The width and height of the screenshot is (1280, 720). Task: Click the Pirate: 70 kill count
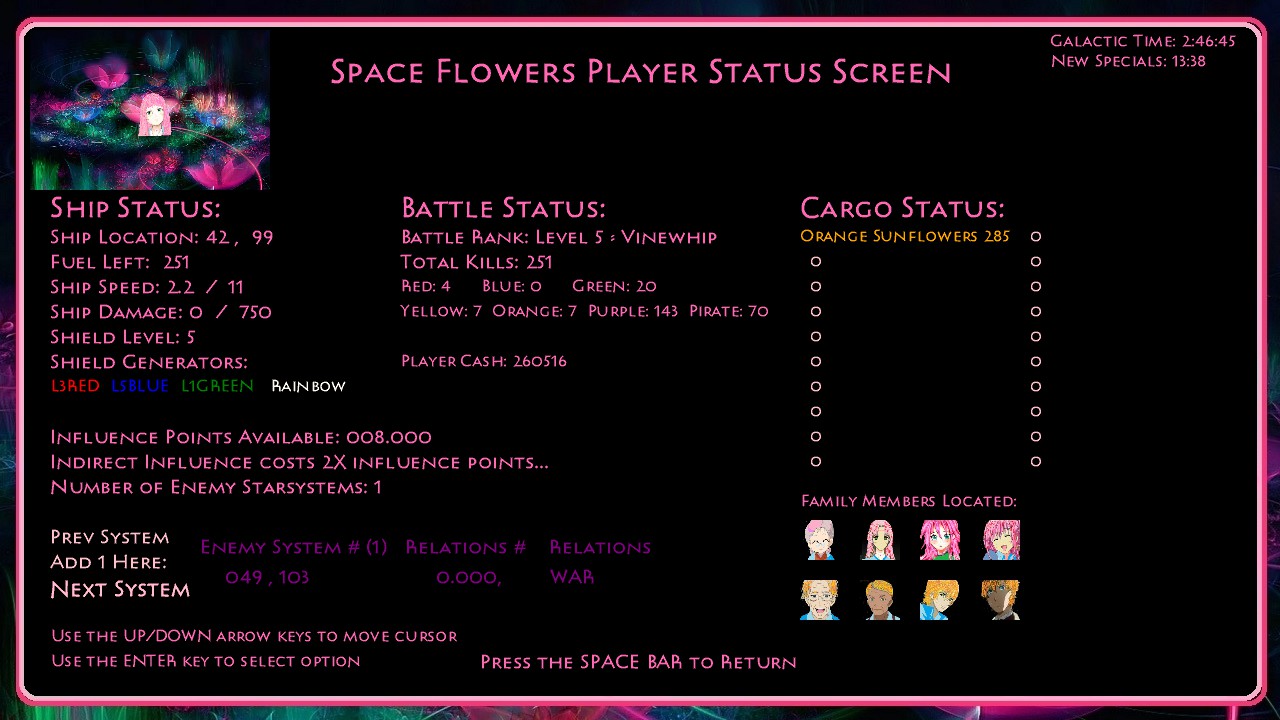pyautogui.click(x=729, y=311)
